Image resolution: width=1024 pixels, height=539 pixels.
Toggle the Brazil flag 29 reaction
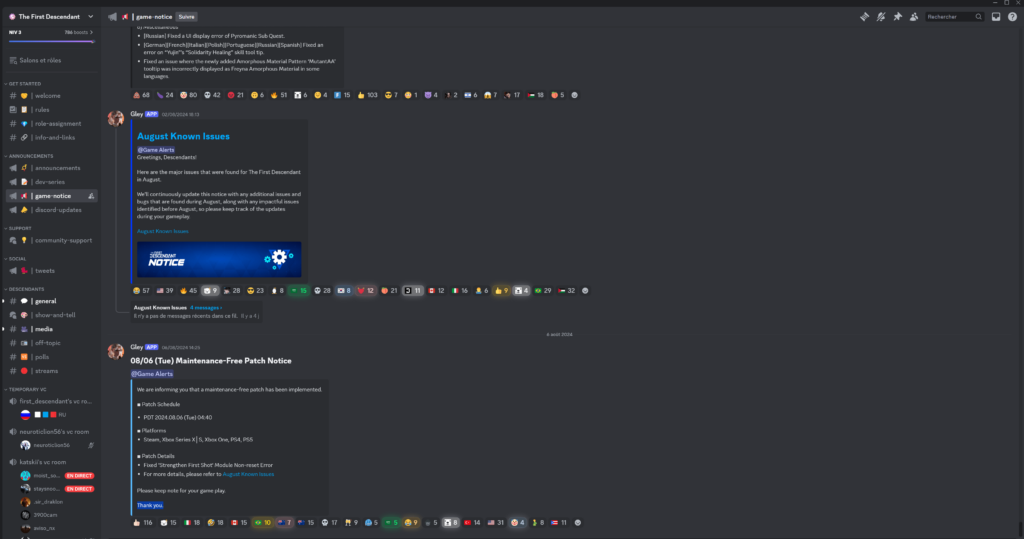[x=543, y=291]
